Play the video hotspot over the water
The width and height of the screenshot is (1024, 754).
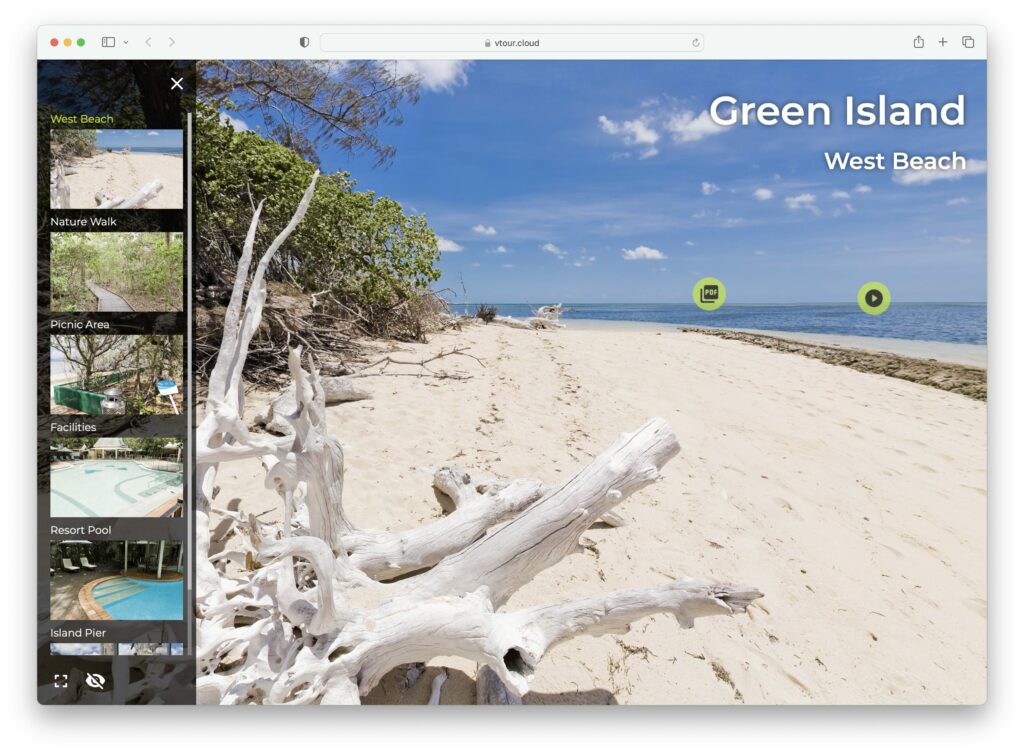point(874,298)
